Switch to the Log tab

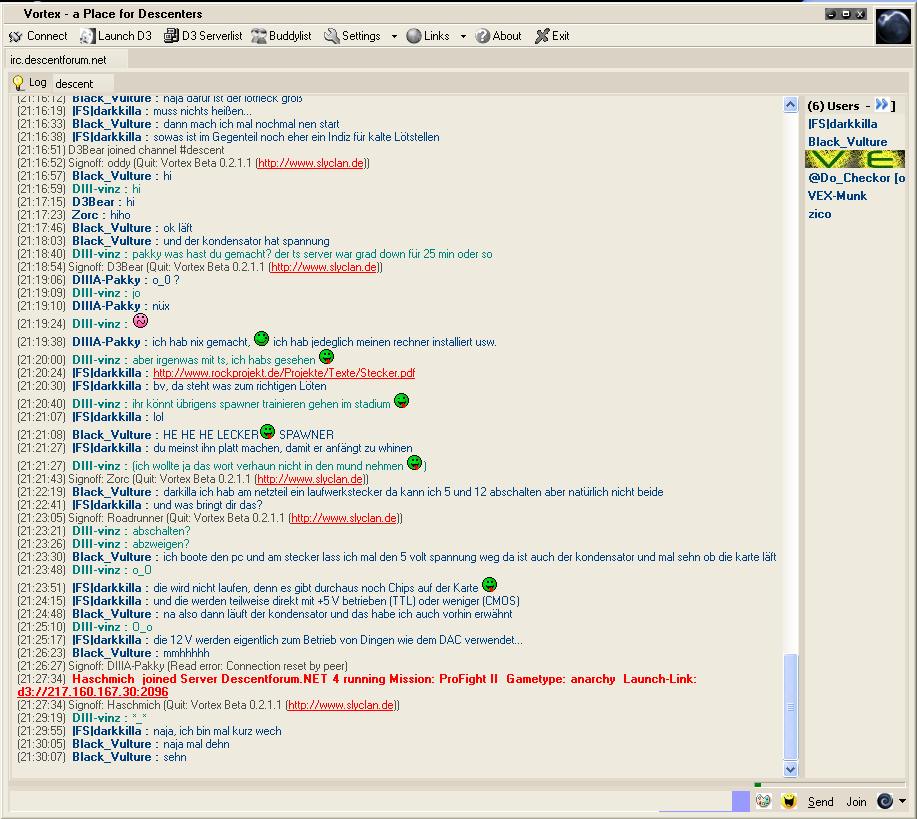click(x=29, y=83)
